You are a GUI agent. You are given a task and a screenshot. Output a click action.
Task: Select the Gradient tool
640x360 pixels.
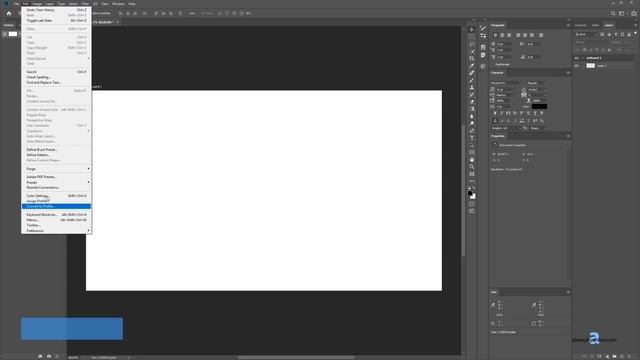[471, 109]
